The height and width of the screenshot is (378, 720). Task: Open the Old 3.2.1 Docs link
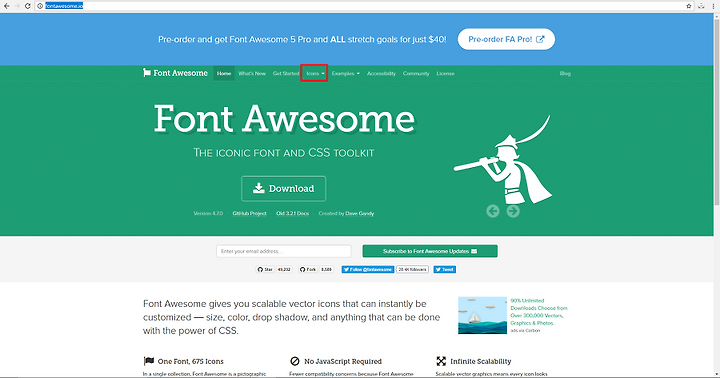(x=292, y=214)
